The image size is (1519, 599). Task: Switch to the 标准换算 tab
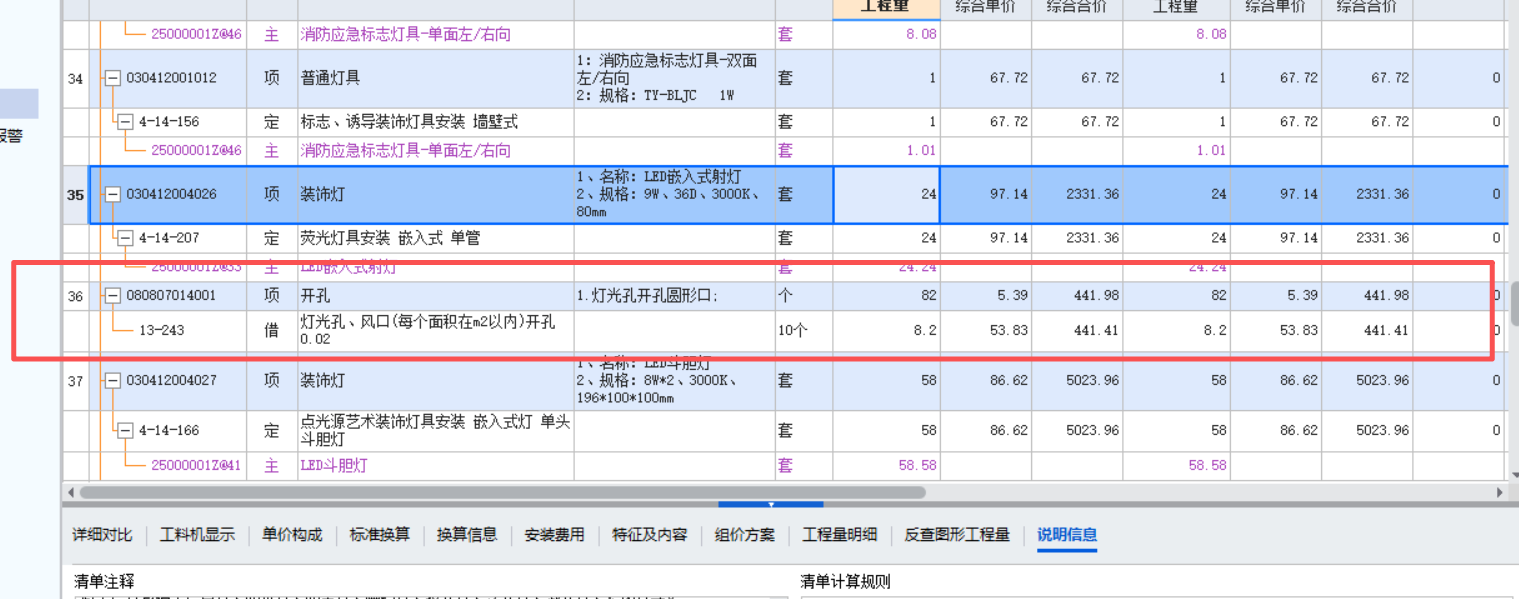pyautogui.click(x=380, y=535)
